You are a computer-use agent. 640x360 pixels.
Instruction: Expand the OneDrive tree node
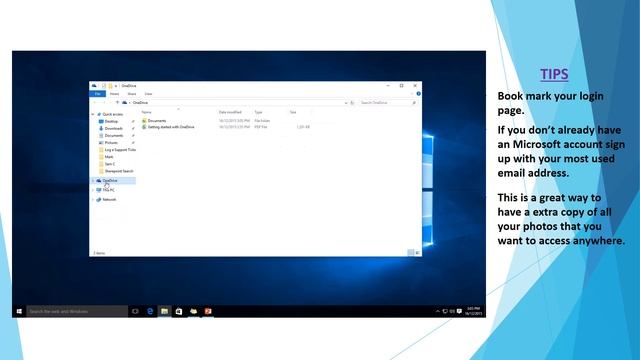click(x=93, y=180)
